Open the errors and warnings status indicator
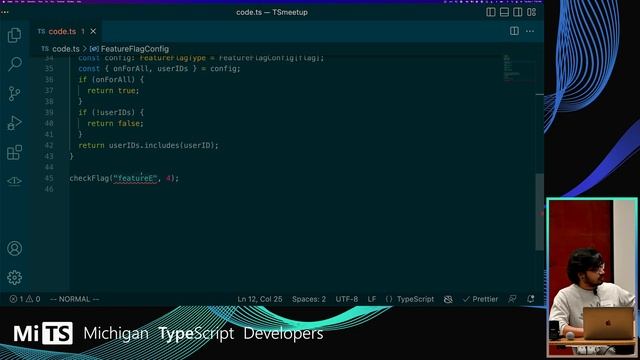The width and height of the screenshot is (640, 360). (25, 299)
